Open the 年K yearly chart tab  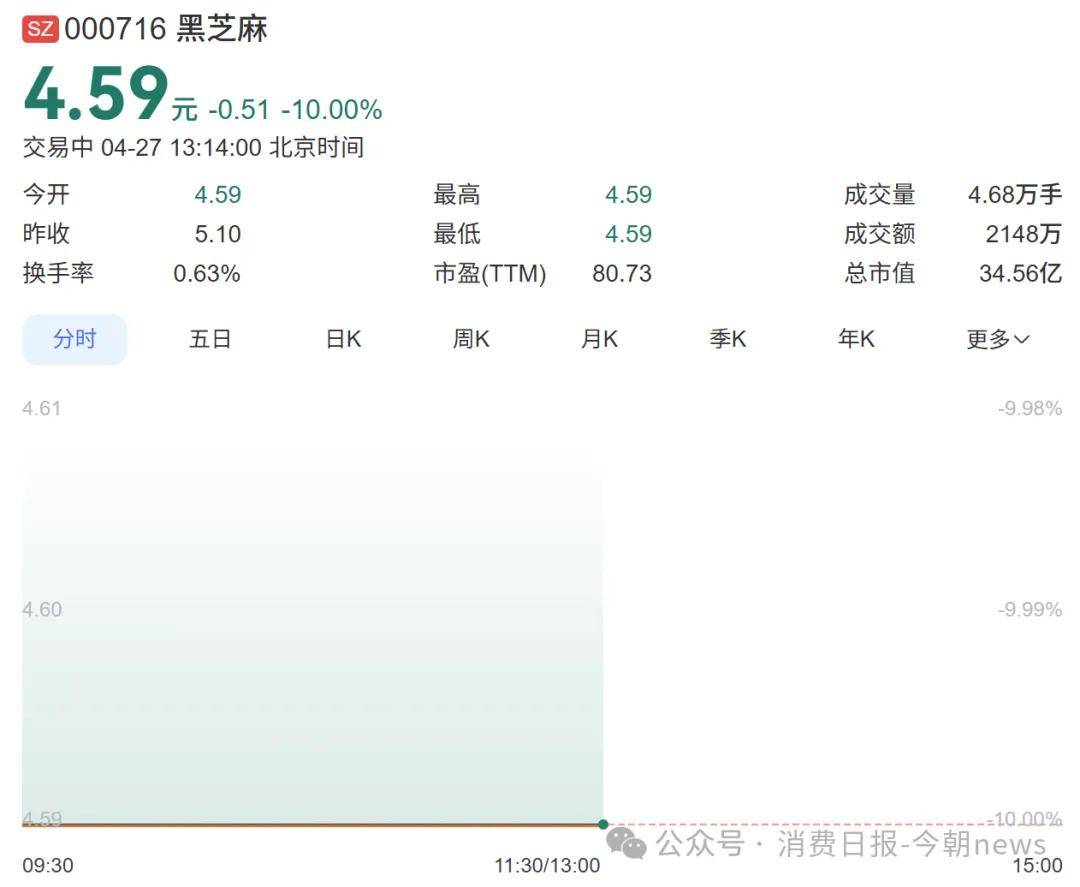pos(856,339)
